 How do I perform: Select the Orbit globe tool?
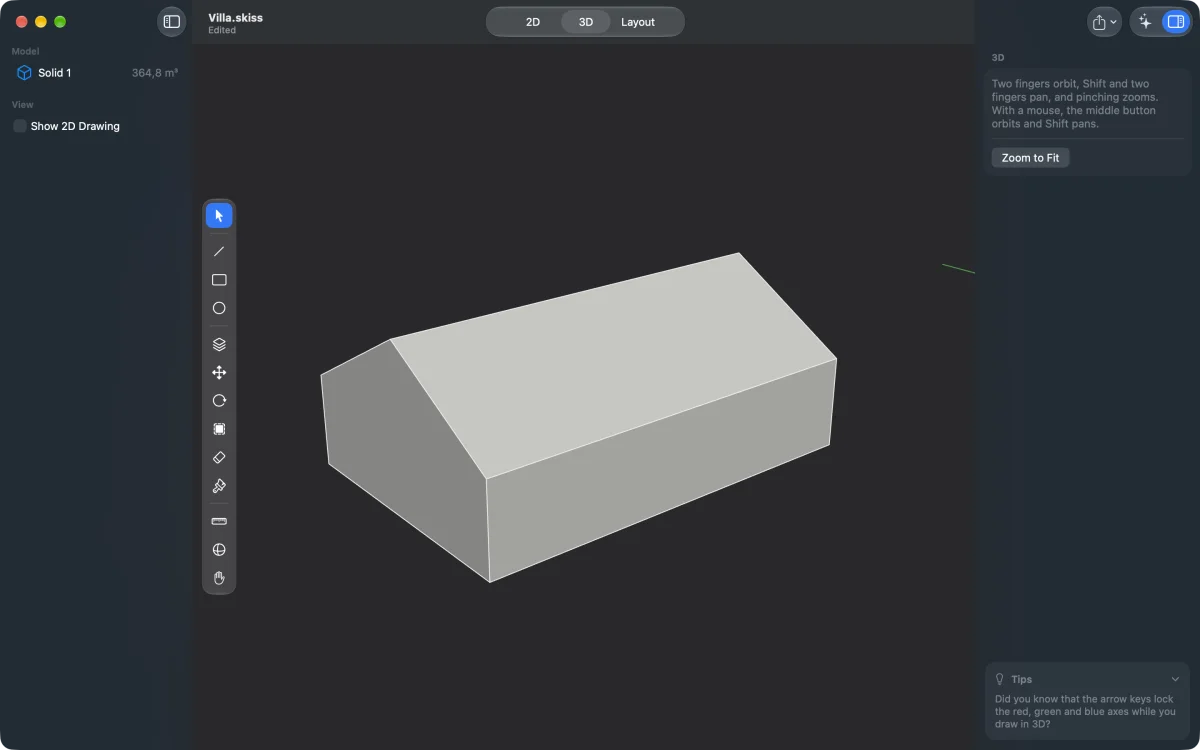point(219,549)
